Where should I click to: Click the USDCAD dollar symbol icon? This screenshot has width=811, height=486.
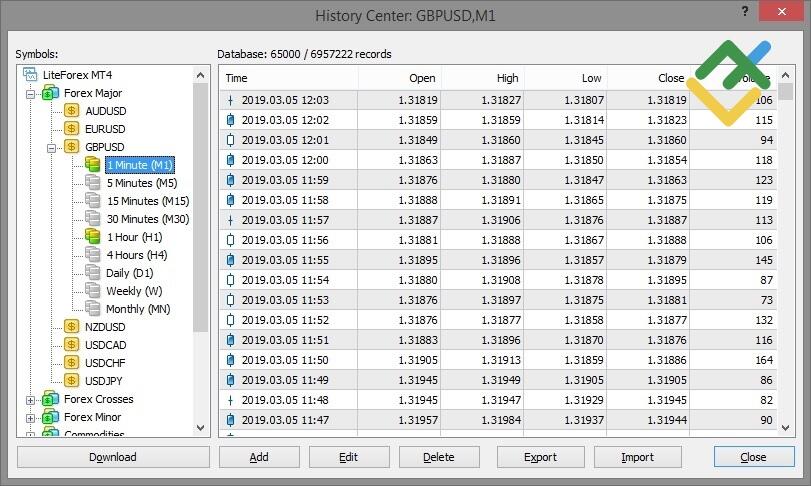coord(71,345)
